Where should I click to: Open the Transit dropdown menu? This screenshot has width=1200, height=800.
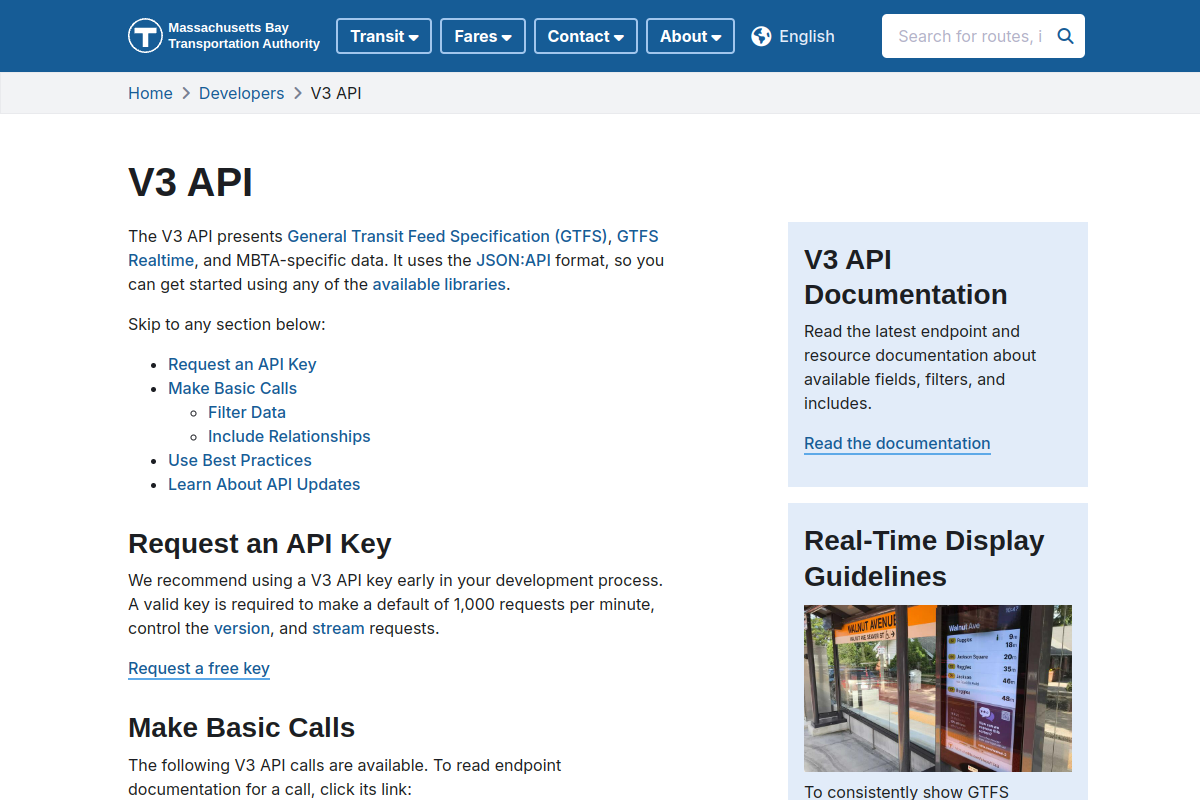pyautogui.click(x=384, y=36)
